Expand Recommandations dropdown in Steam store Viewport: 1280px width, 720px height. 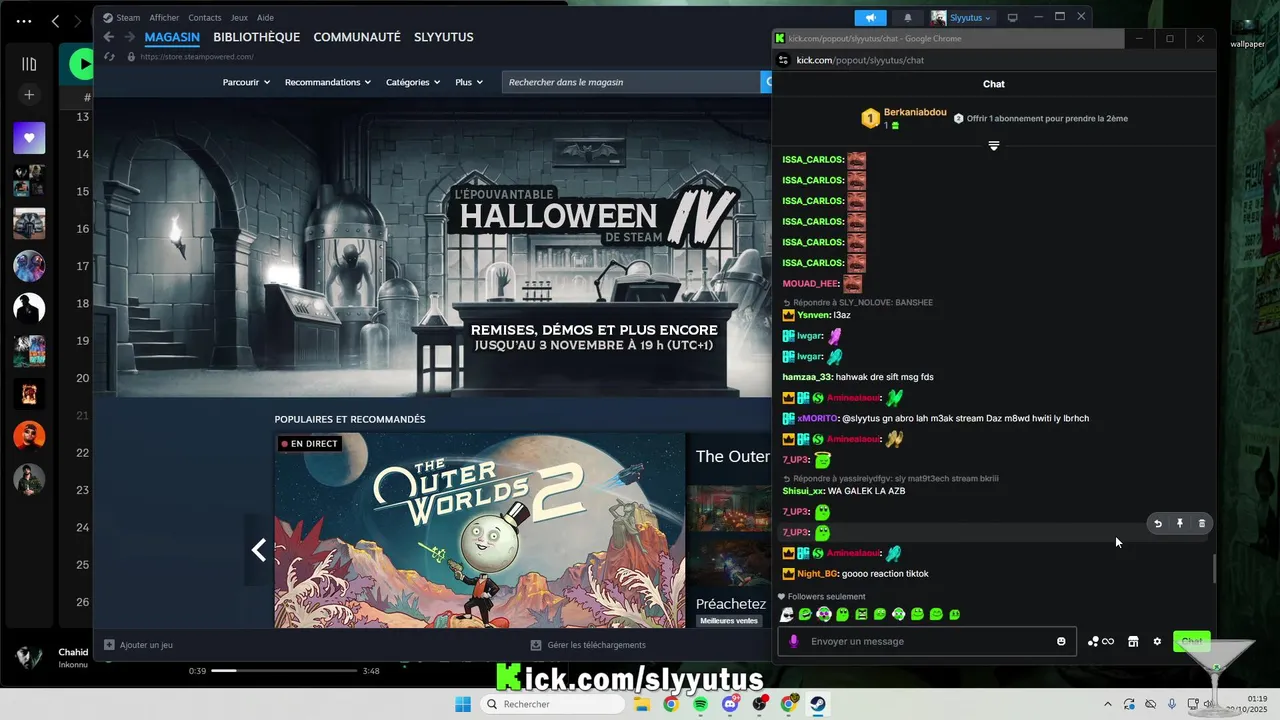(328, 82)
